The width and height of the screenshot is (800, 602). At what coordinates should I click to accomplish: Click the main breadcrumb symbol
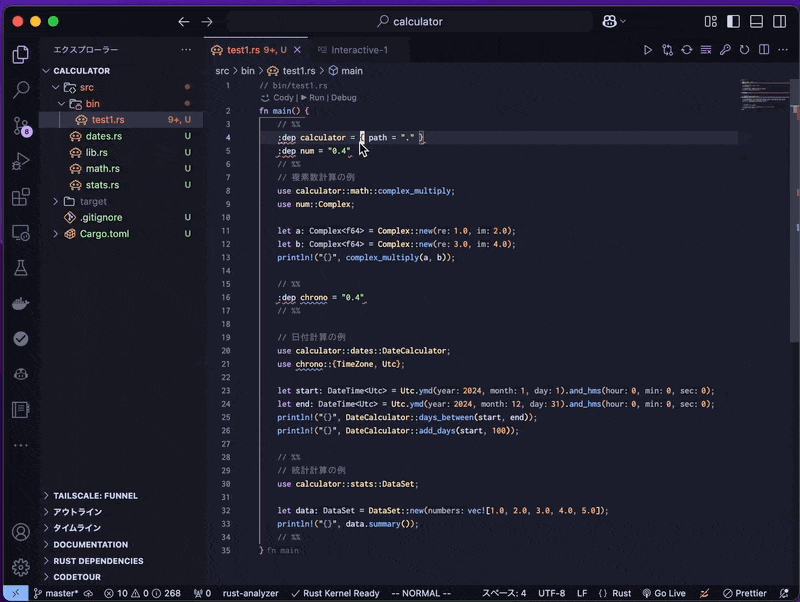(346, 71)
